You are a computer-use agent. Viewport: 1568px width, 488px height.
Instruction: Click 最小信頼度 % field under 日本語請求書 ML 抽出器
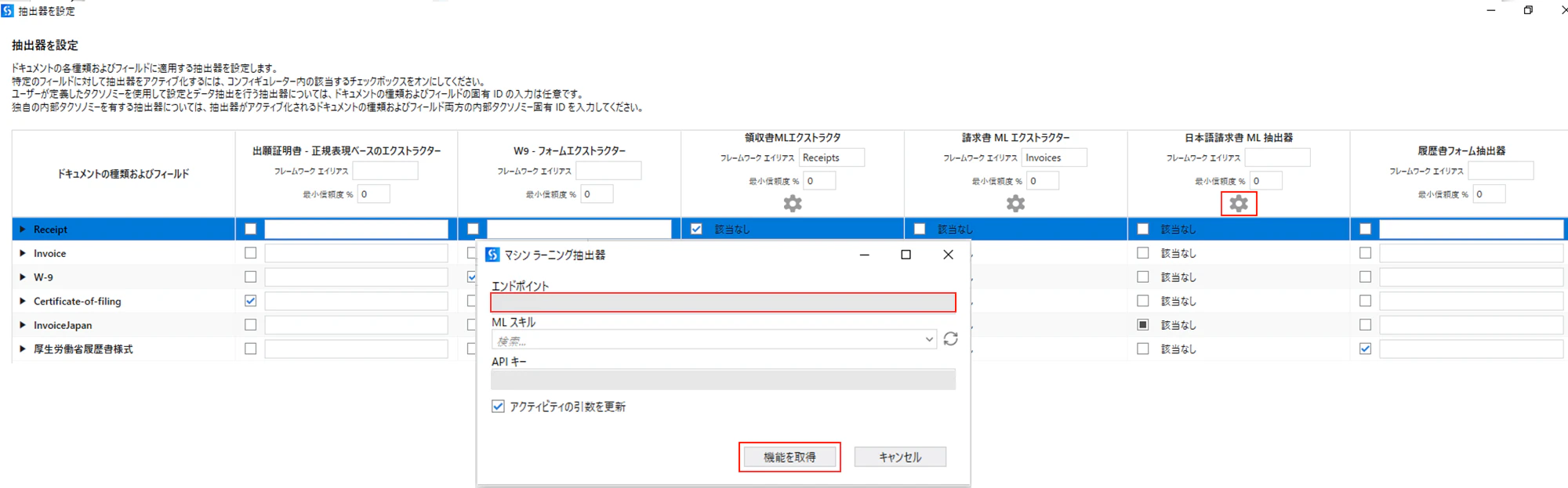pos(1266,181)
